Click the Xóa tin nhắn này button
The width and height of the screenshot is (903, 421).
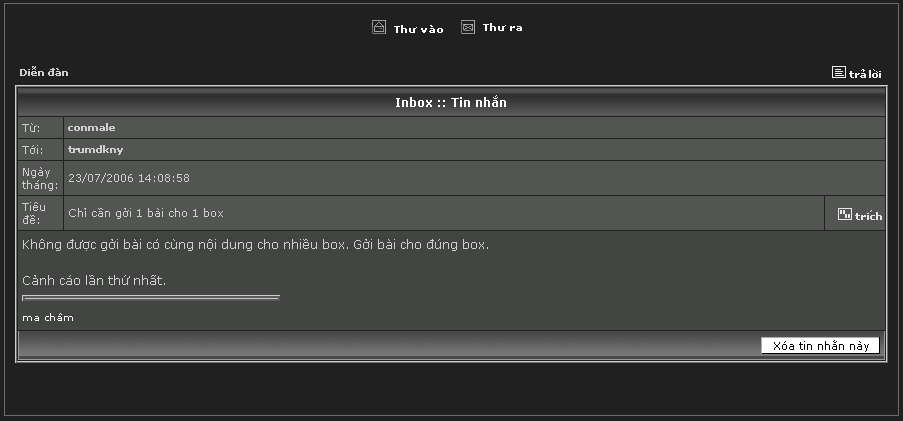coord(820,346)
